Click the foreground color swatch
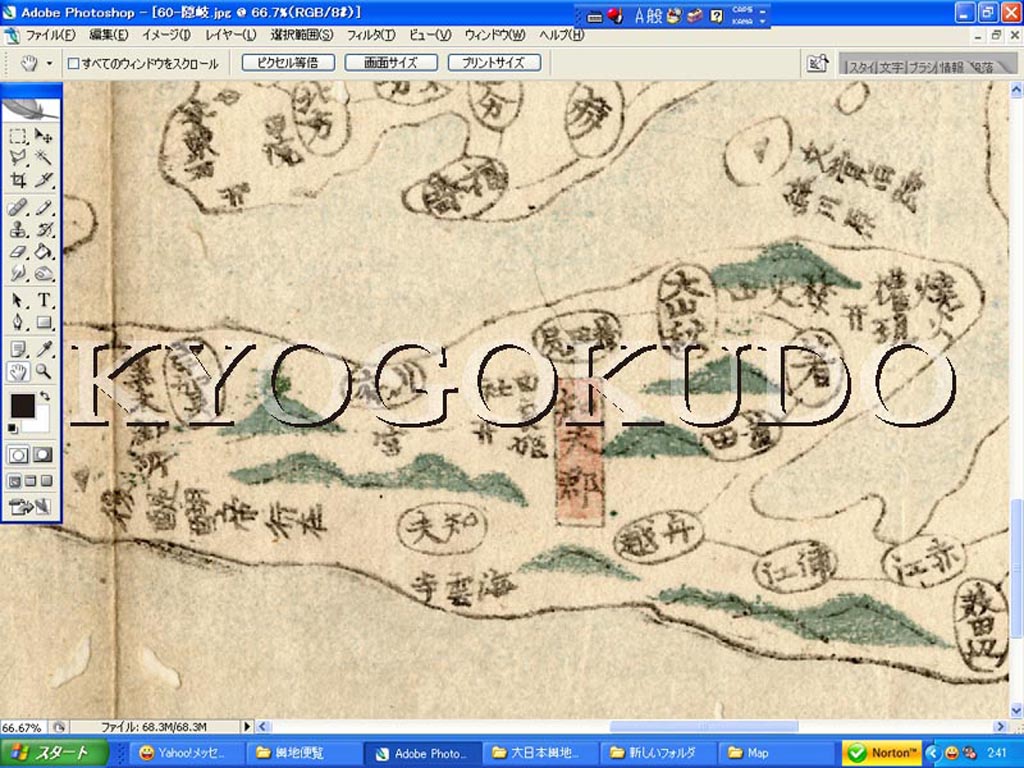 pos(22,405)
